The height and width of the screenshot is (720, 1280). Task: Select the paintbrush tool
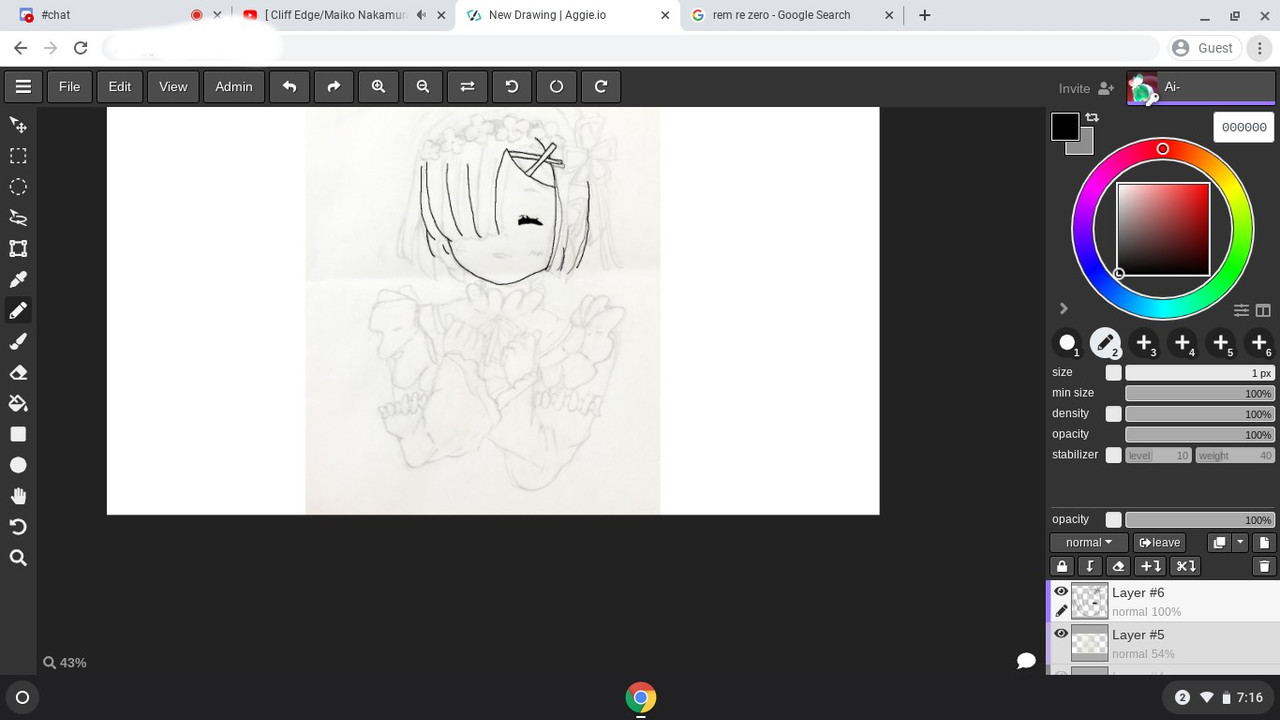click(x=18, y=342)
